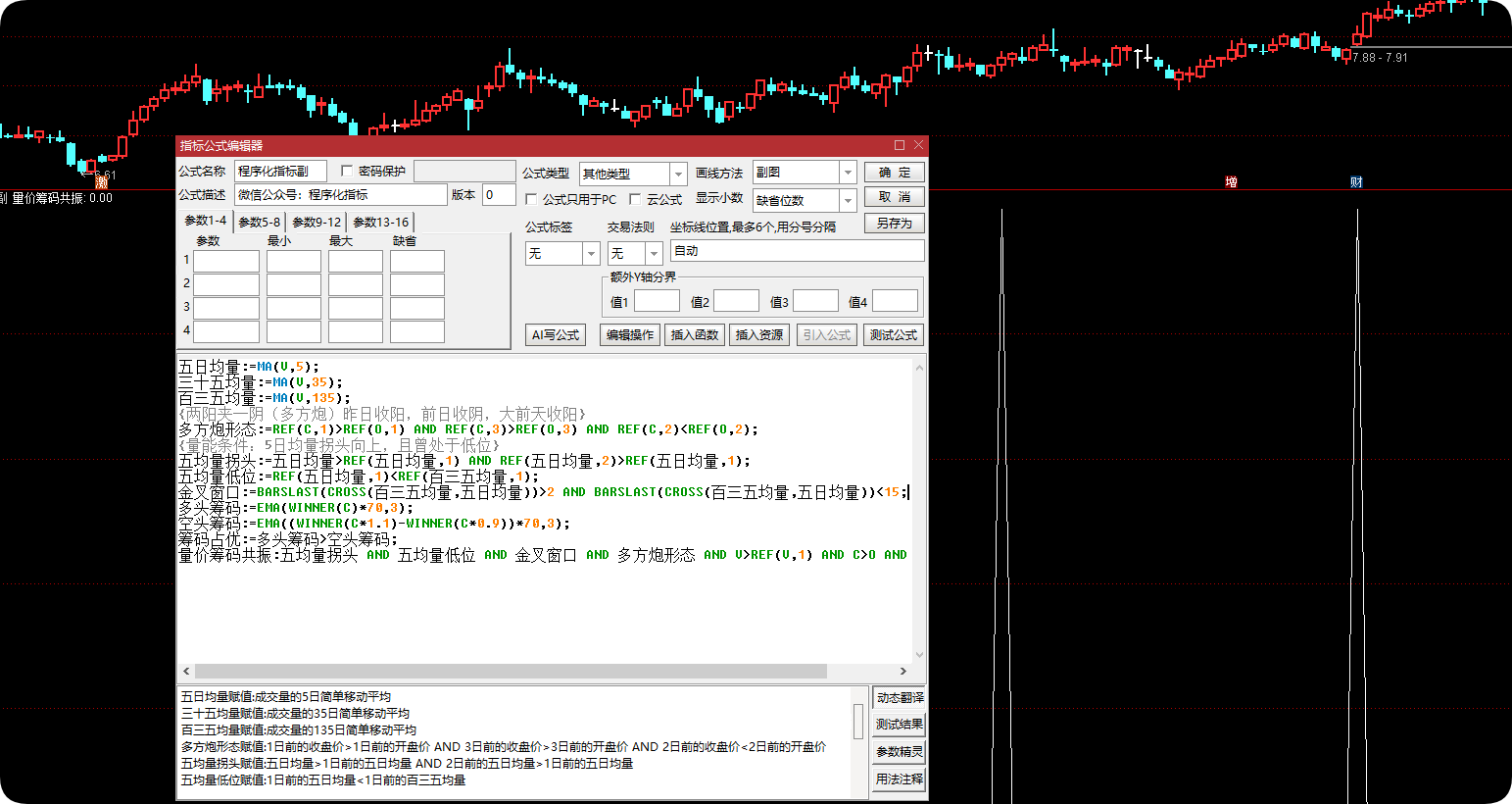The width and height of the screenshot is (1512, 804).
Task: Open AI写公式
Action: (x=556, y=335)
